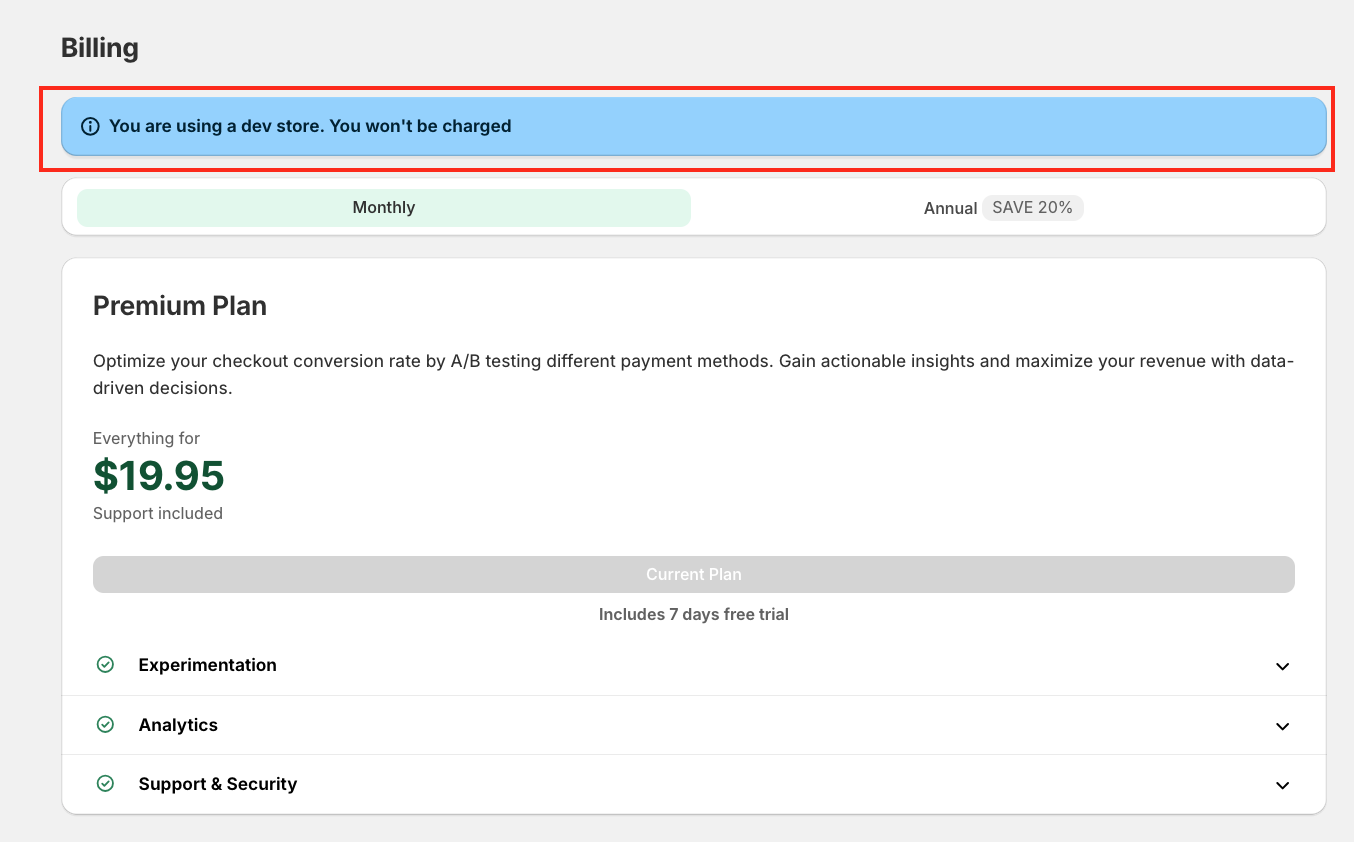Click the Billing page title
Screen dimensions: 1354x842
click(100, 48)
